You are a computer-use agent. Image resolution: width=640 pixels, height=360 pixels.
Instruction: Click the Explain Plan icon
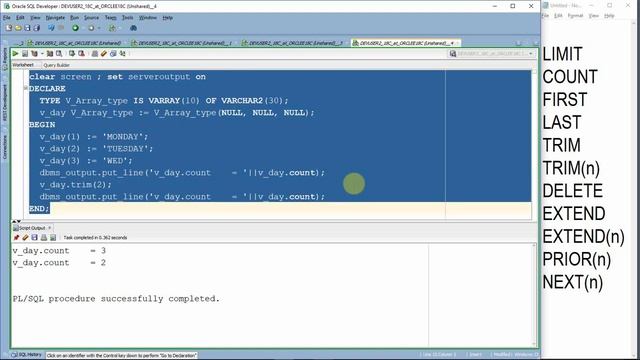34,53
